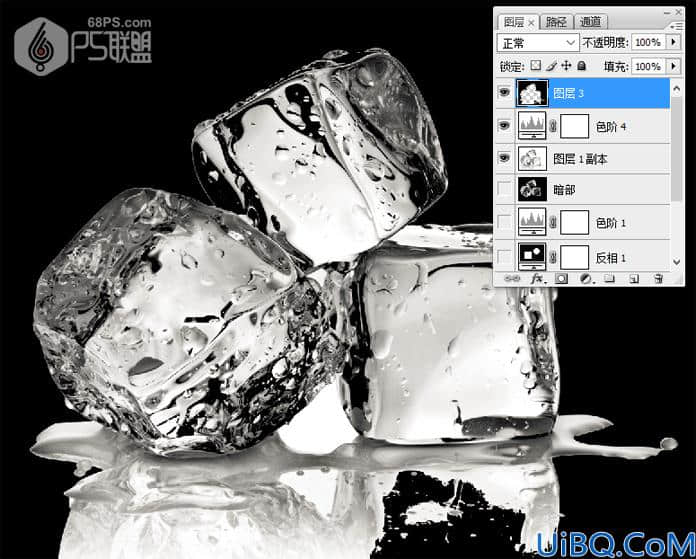Screen dimensions: 696x559
Task: Click the 色阶 4 levels histogram icon
Action: (x=532, y=126)
